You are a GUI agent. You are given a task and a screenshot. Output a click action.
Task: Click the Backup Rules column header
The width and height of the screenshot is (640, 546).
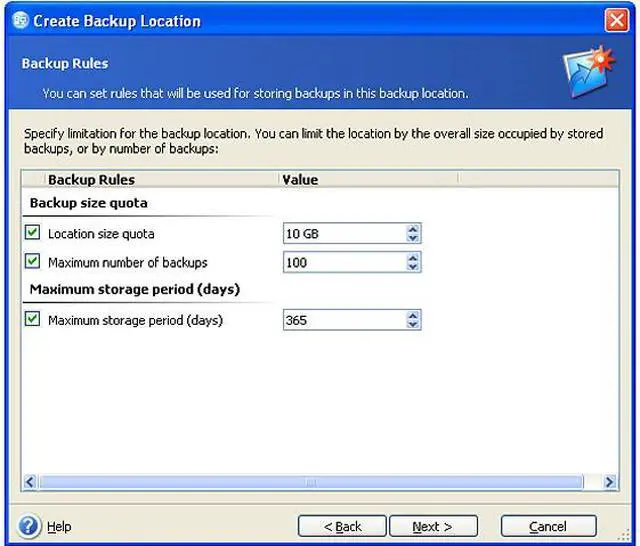pyautogui.click(x=161, y=180)
